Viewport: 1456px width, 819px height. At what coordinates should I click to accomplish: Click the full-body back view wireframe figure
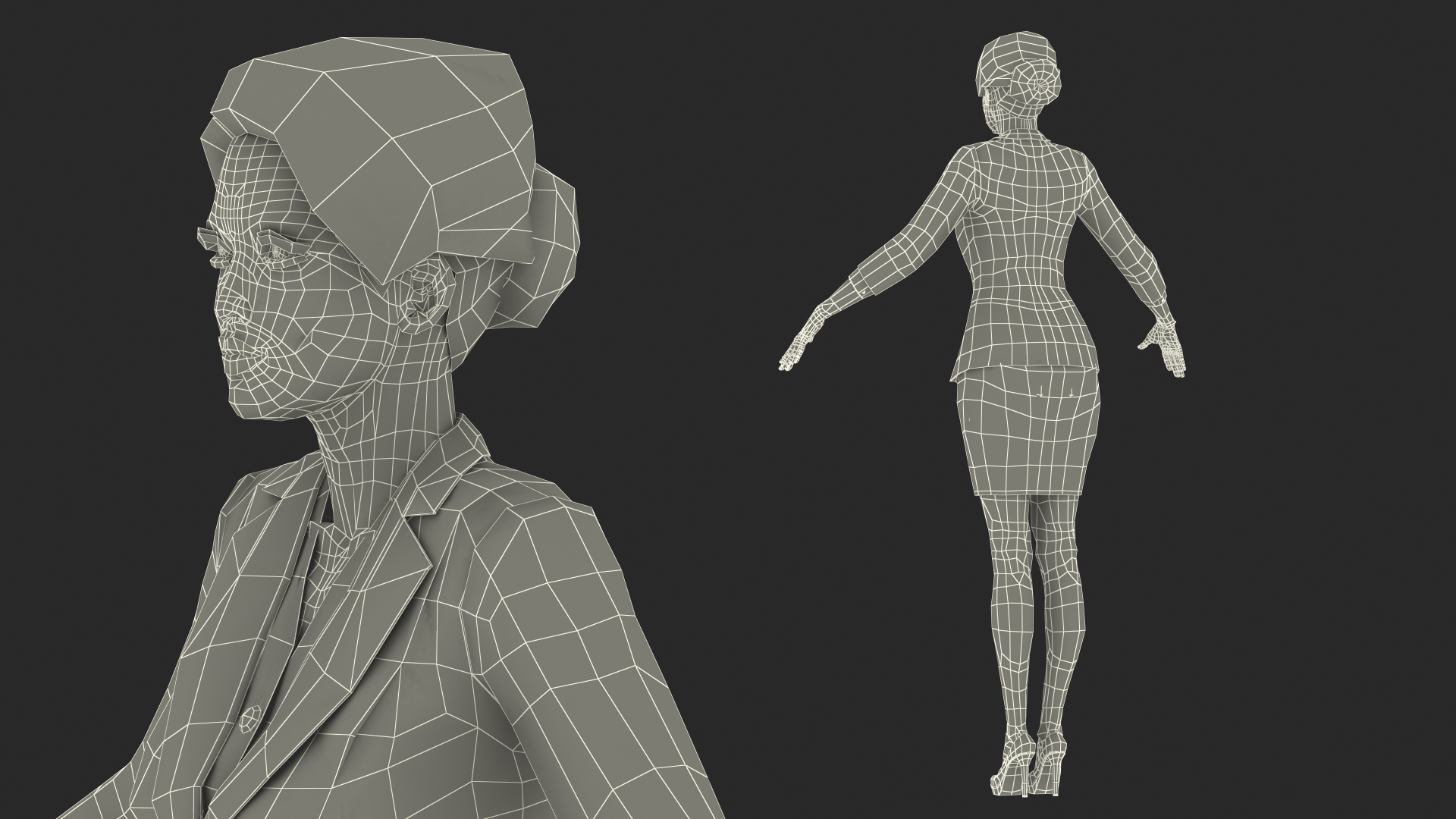pos(982,413)
